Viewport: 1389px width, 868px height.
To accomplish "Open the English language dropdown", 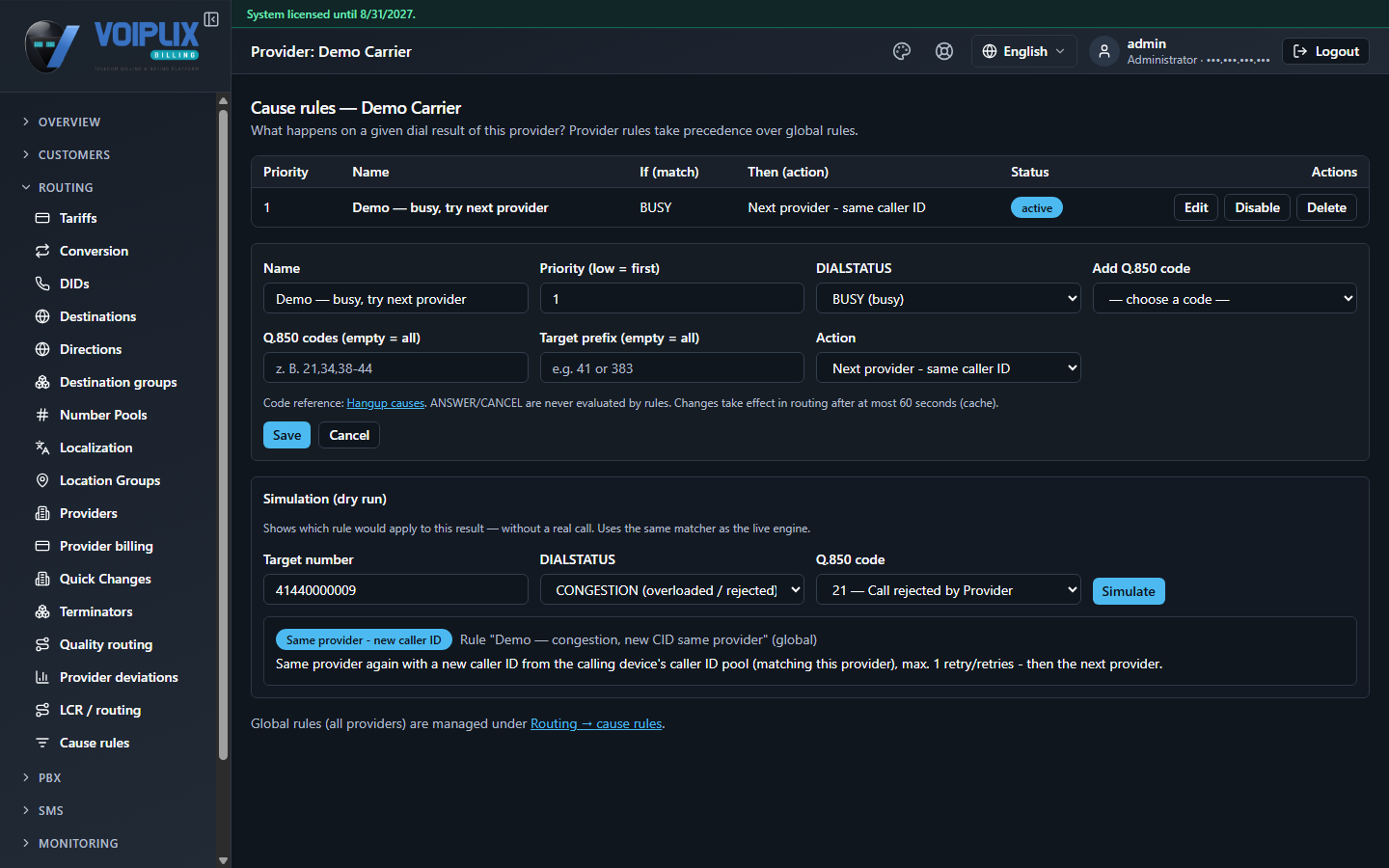I will (x=1023, y=51).
